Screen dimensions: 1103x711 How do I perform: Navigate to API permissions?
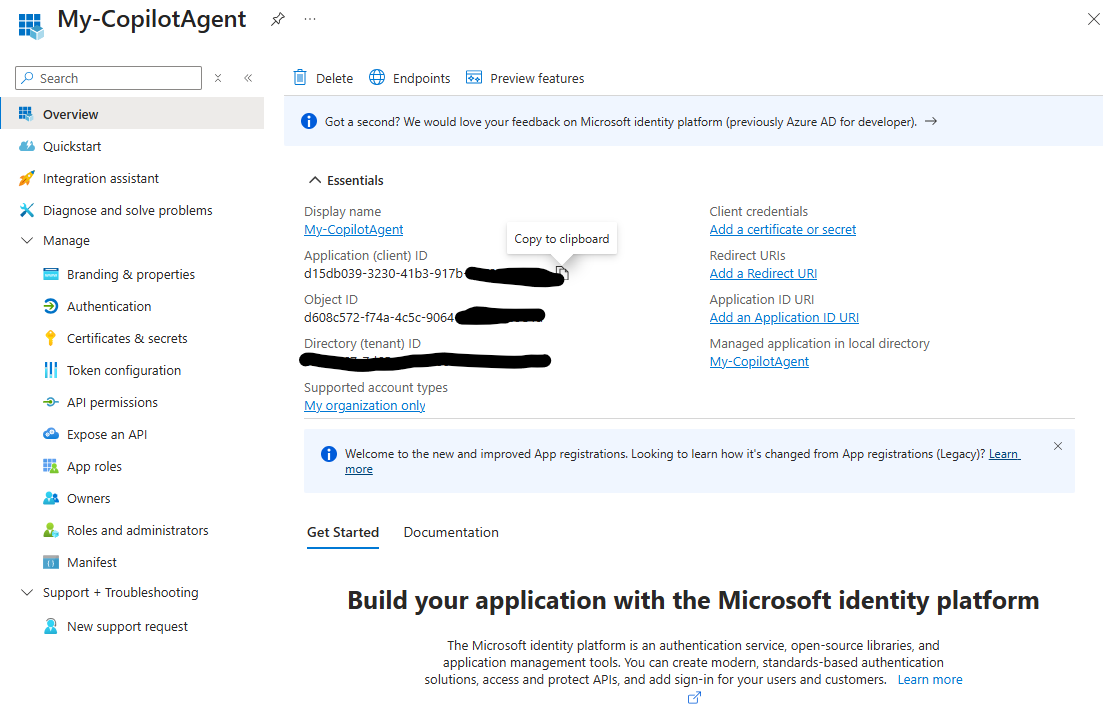click(x=113, y=402)
